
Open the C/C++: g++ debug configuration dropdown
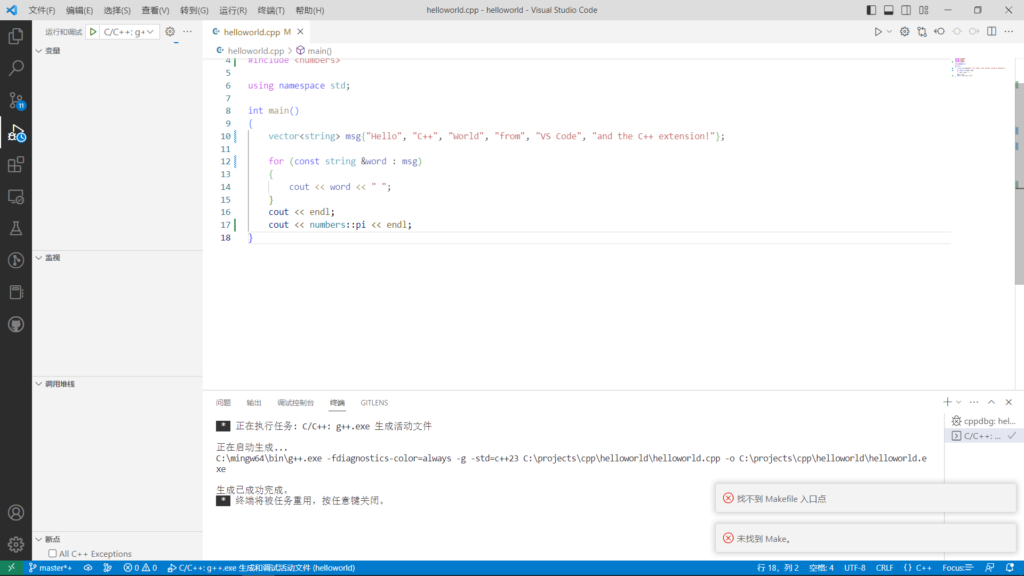130,32
